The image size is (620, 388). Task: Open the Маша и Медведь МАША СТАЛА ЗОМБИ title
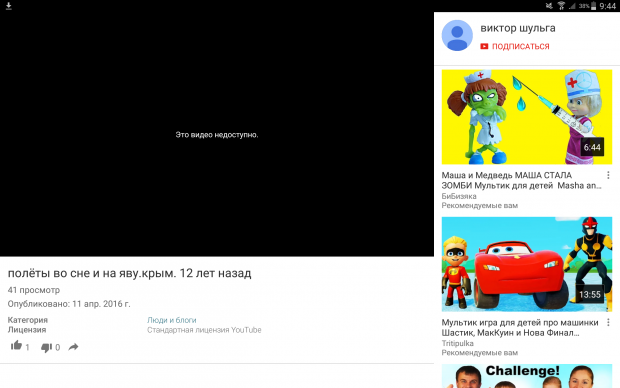coord(522,180)
